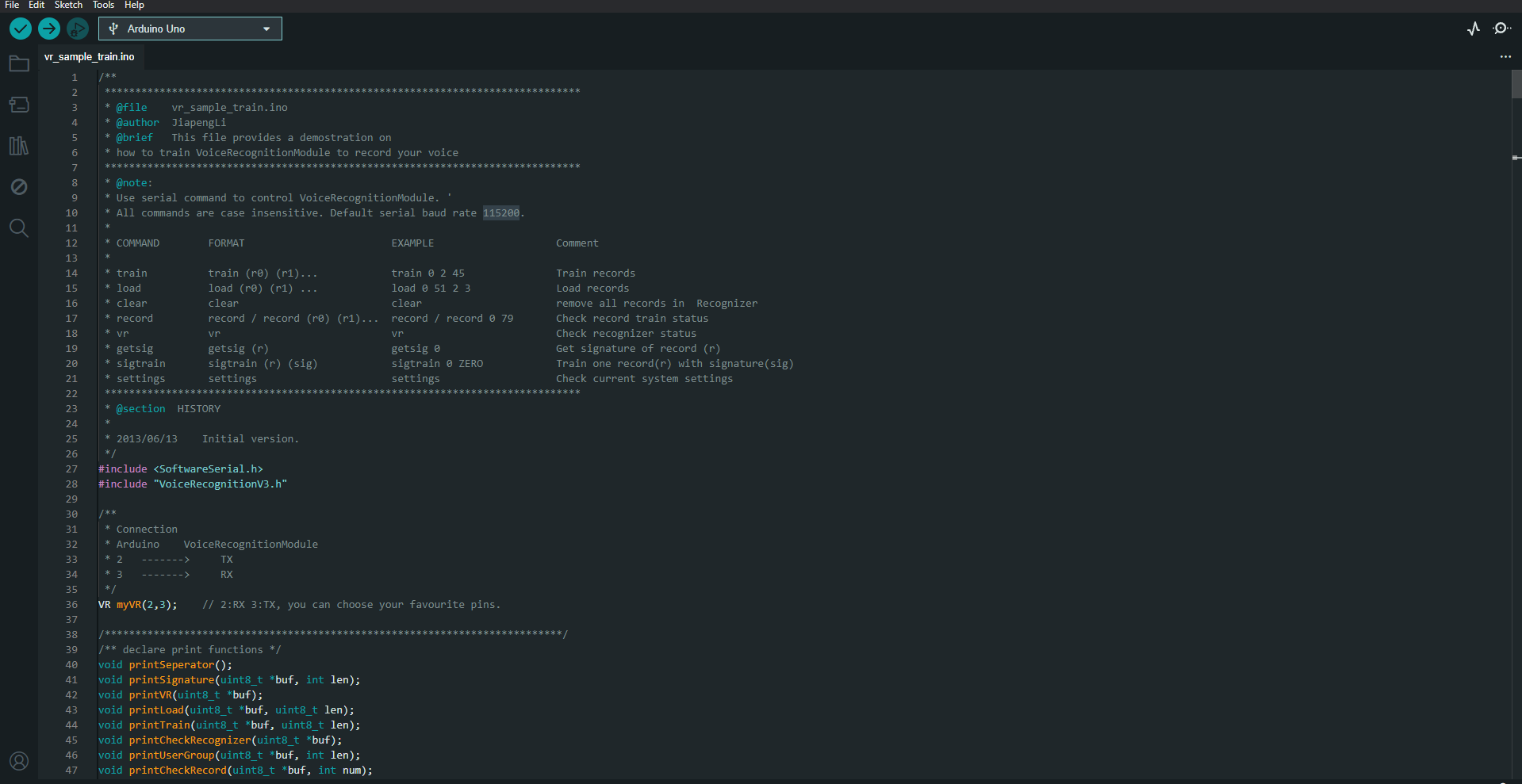Click the printCheckRecord function name
The image size is (1522, 784).
178,771
